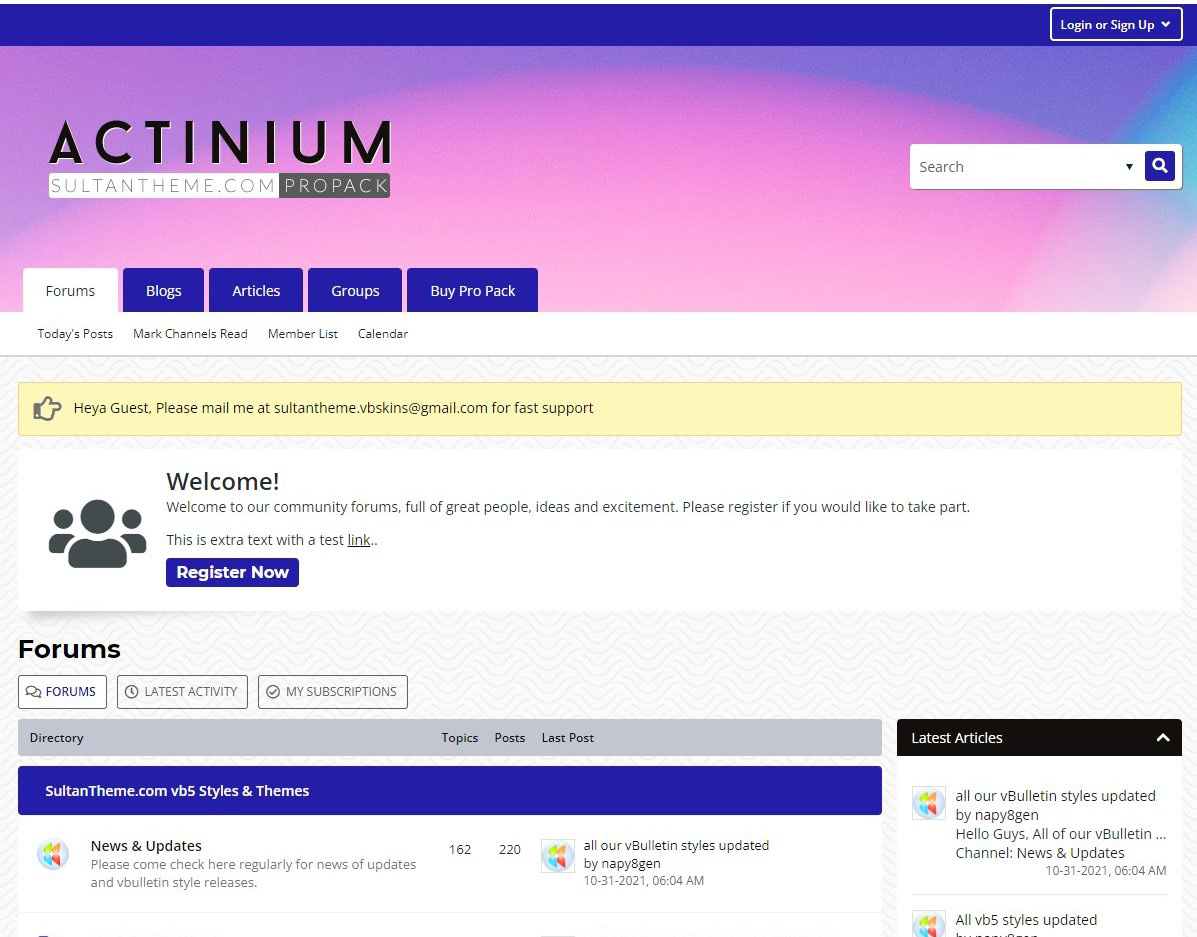Image resolution: width=1197 pixels, height=937 pixels.
Task: Click avatar beside 'All vb5 styles updated' article
Action: point(929,924)
